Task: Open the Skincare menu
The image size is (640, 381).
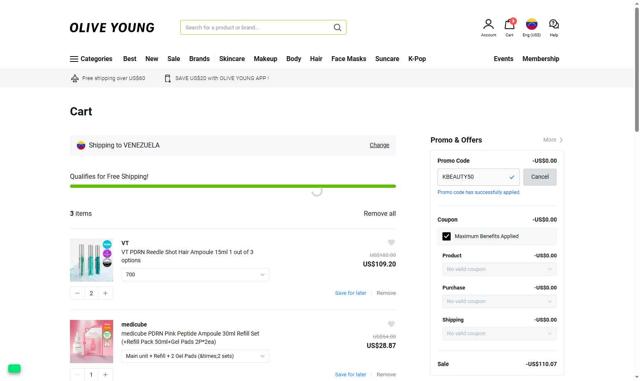Action: coord(232,59)
